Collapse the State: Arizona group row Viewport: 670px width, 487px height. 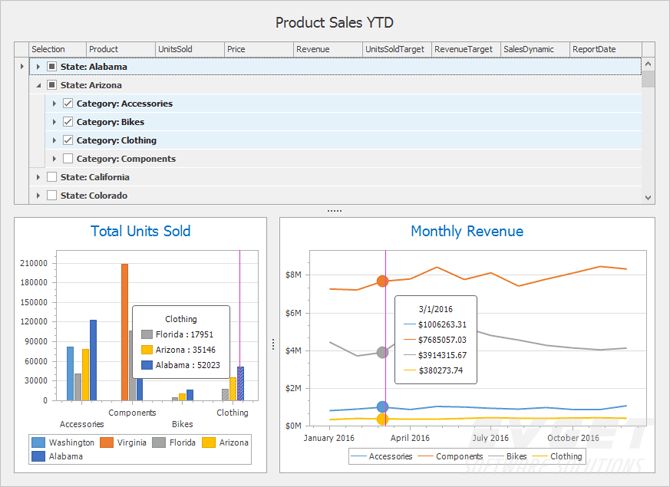tap(38, 85)
